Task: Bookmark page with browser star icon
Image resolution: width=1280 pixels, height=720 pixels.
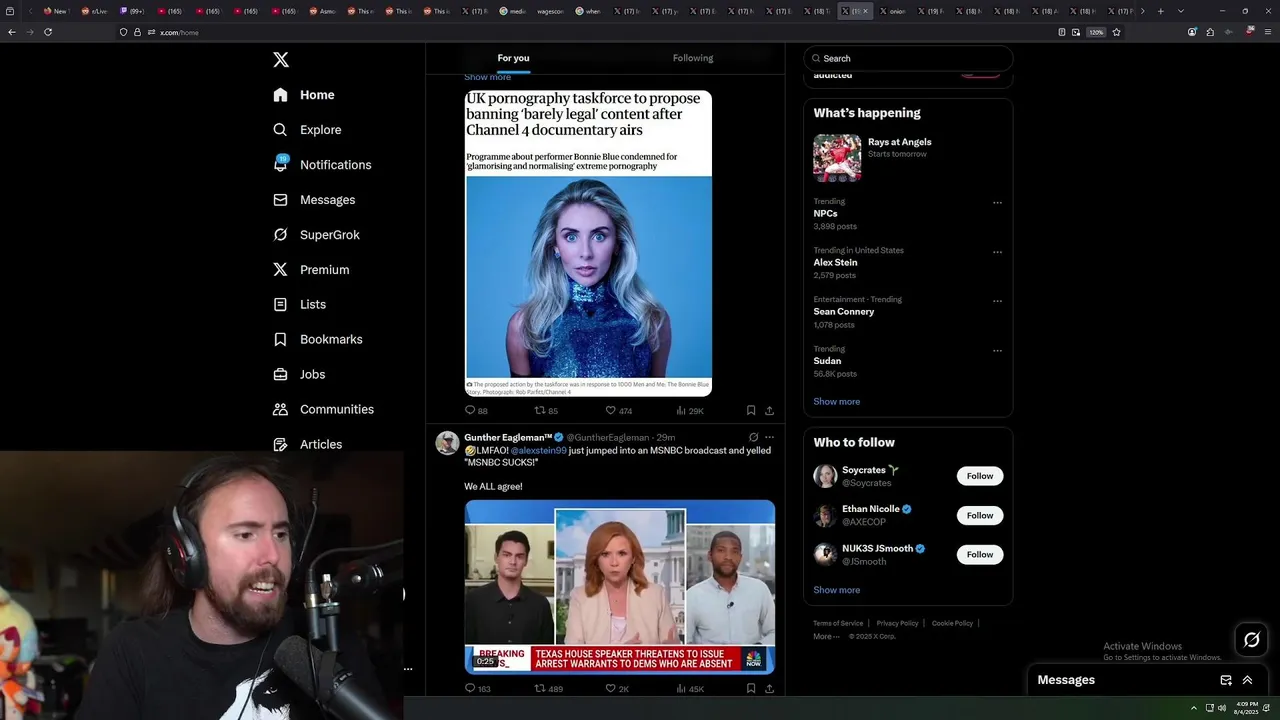Action: tap(1116, 32)
